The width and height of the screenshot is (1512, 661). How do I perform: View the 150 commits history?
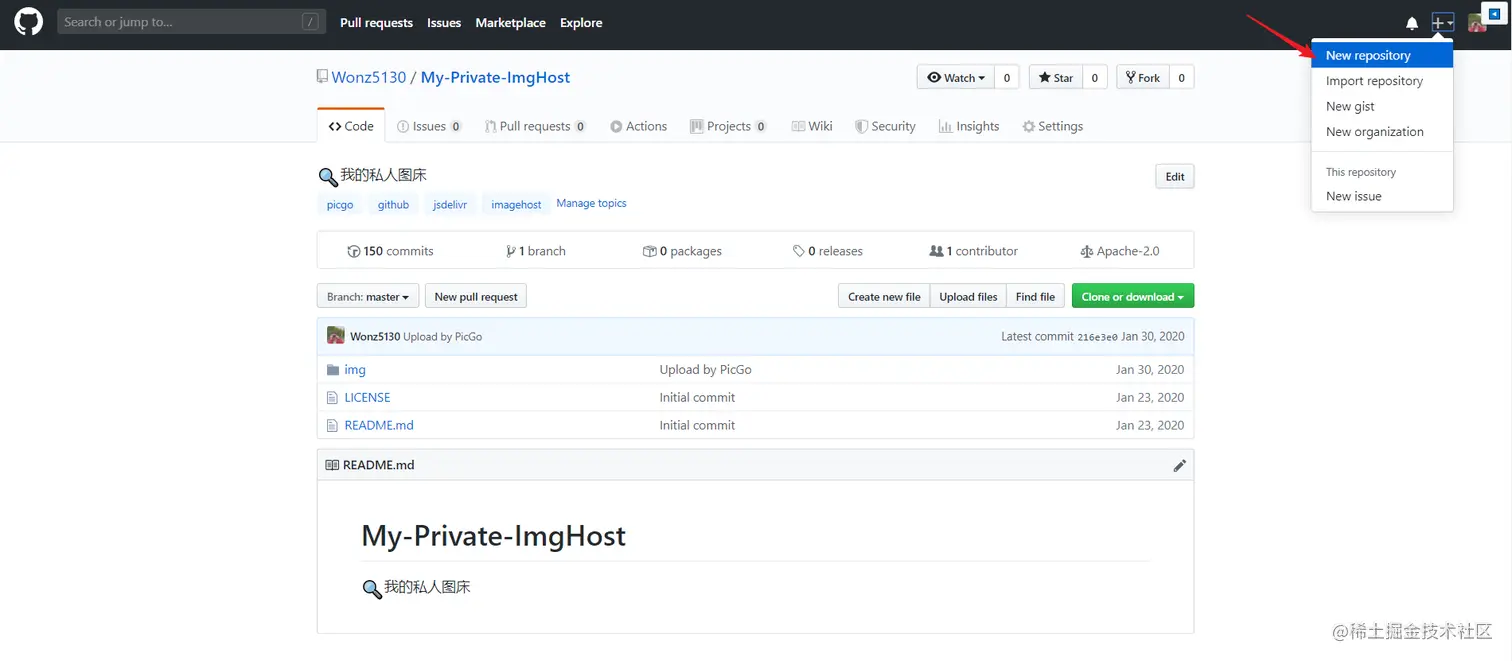pyautogui.click(x=390, y=251)
